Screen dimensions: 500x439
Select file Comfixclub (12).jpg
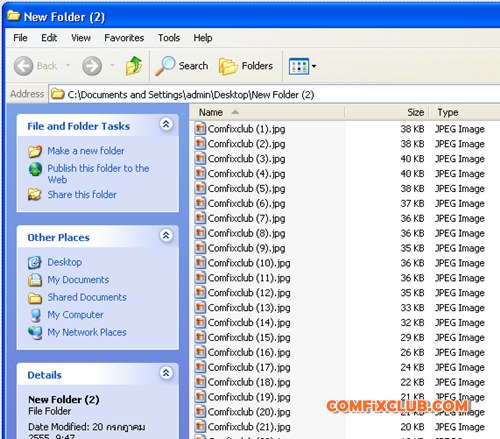249,292
